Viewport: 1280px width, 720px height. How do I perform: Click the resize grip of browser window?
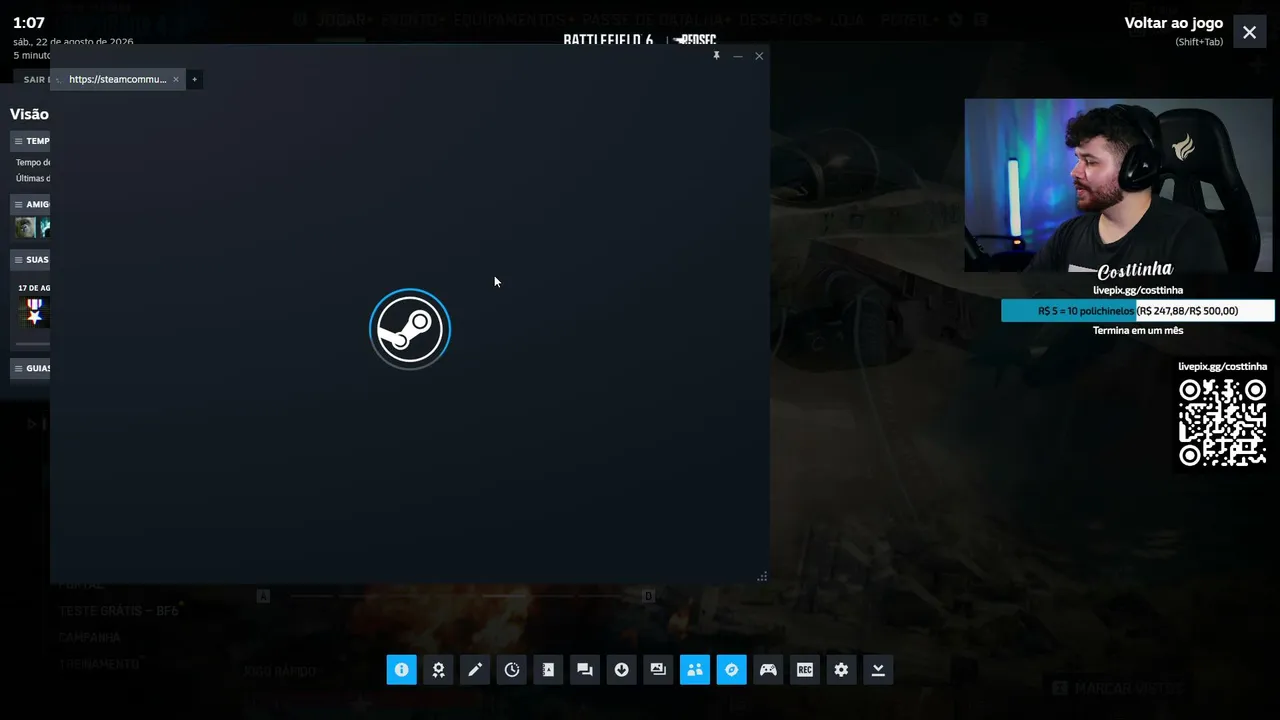(762, 576)
